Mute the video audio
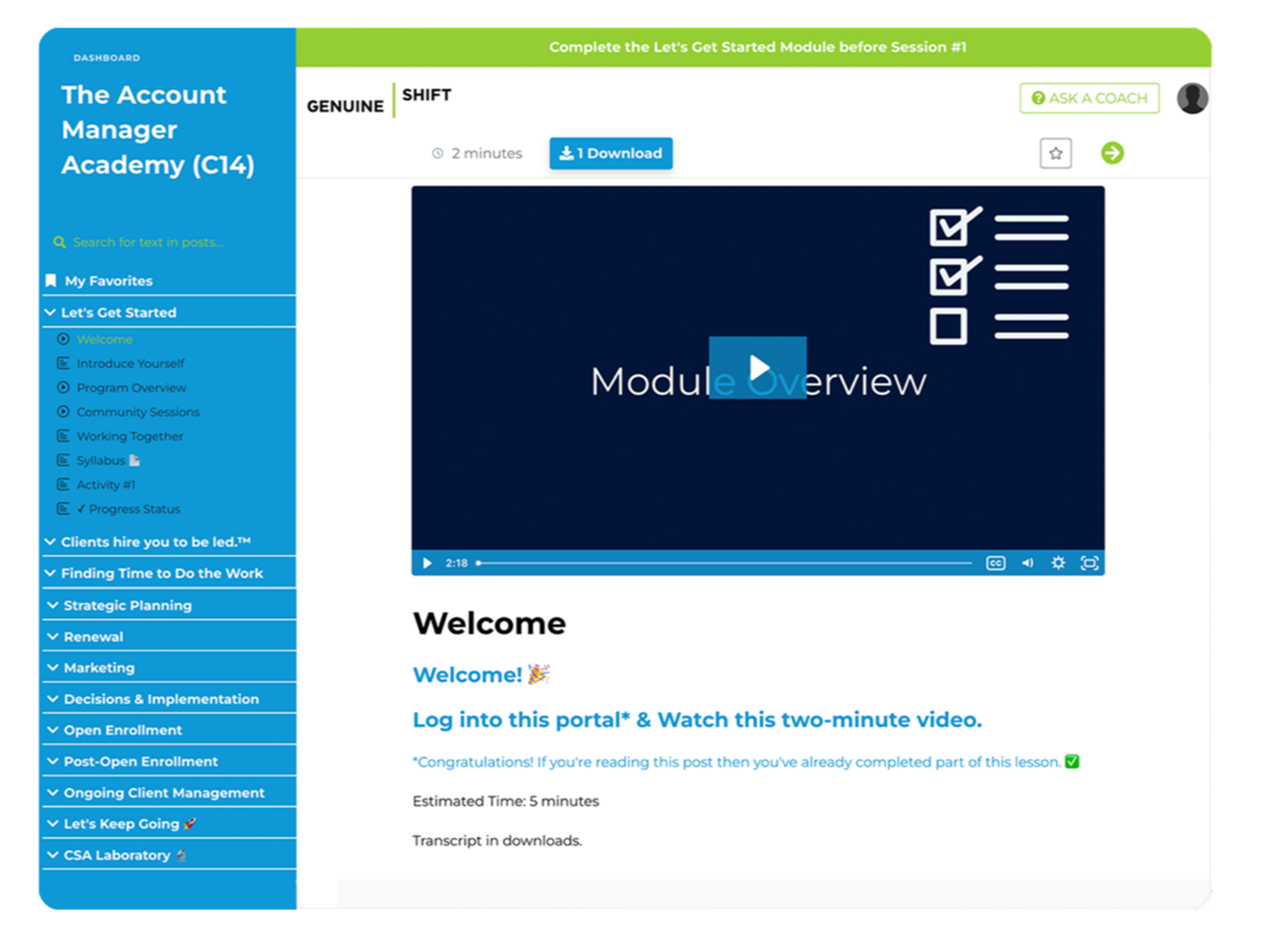1262x952 pixels. pos(1027,562)
